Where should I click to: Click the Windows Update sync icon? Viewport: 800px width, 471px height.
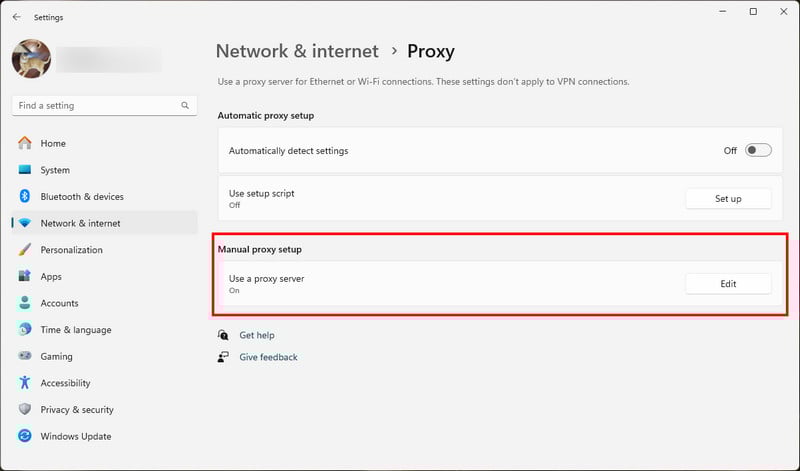(24, 436)
